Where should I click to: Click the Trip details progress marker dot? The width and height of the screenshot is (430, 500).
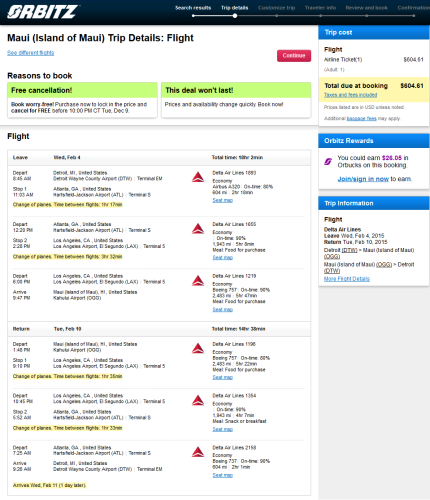235,16
